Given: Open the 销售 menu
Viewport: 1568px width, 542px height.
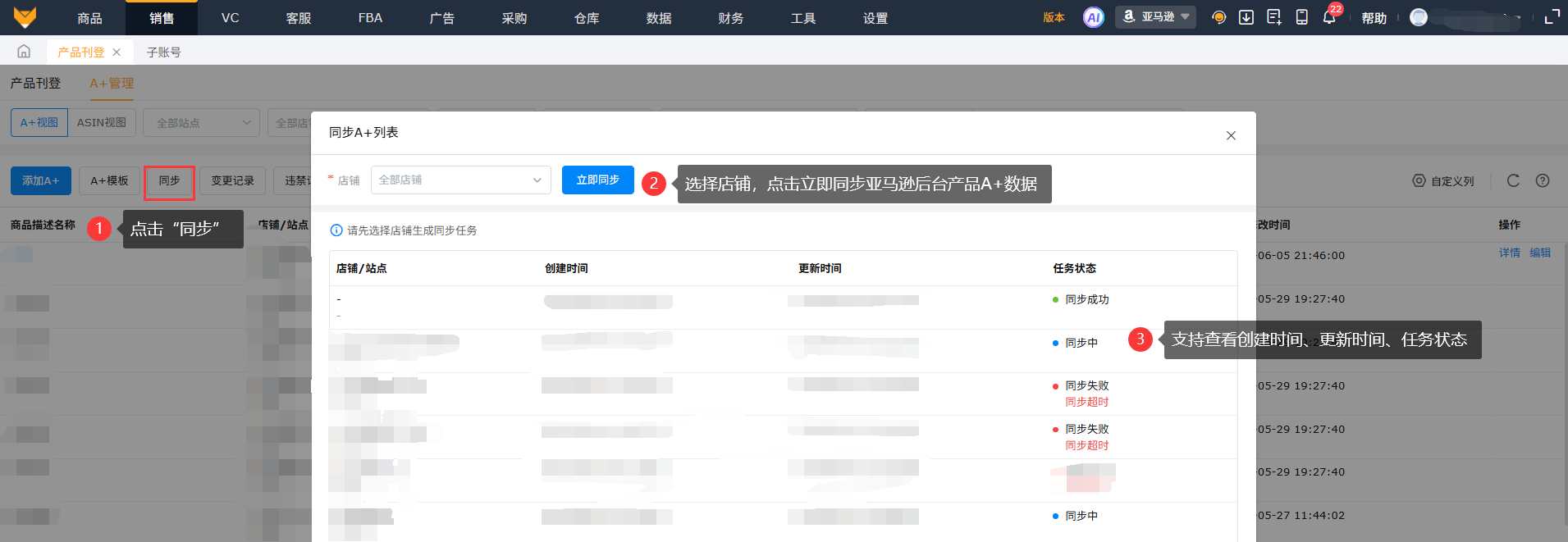Looking at the screenshot, I should [x=162, y=17].
